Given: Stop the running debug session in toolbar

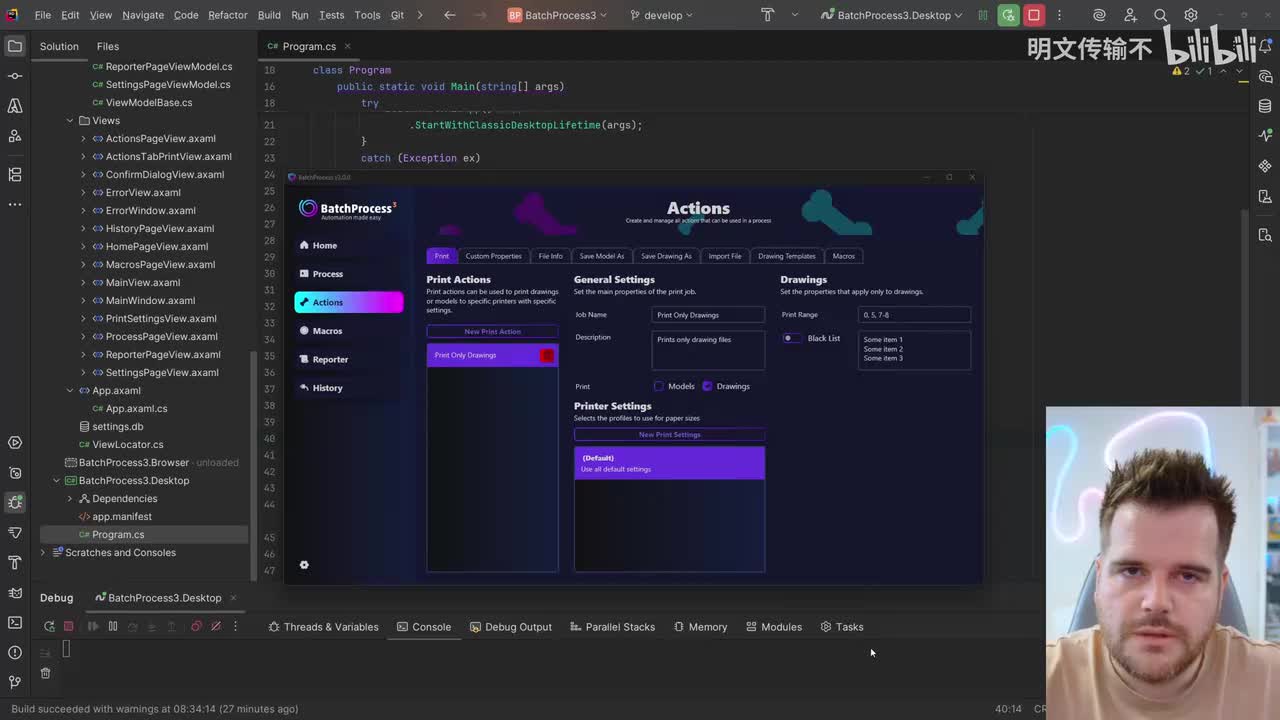Looking at the screenshot, I should tap(1034, 15).
